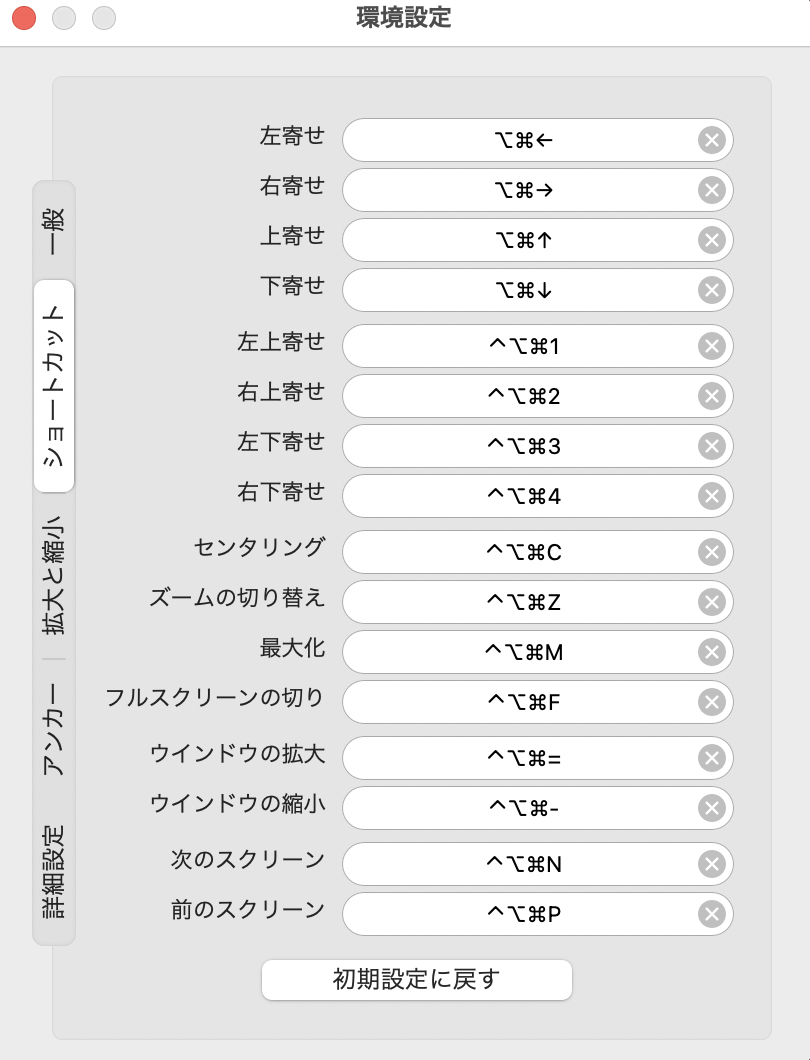This screenshot has width=810, height=1060.
Task: Clear the 最大化 shortcut with its X icon
Action: pos(711,652)
